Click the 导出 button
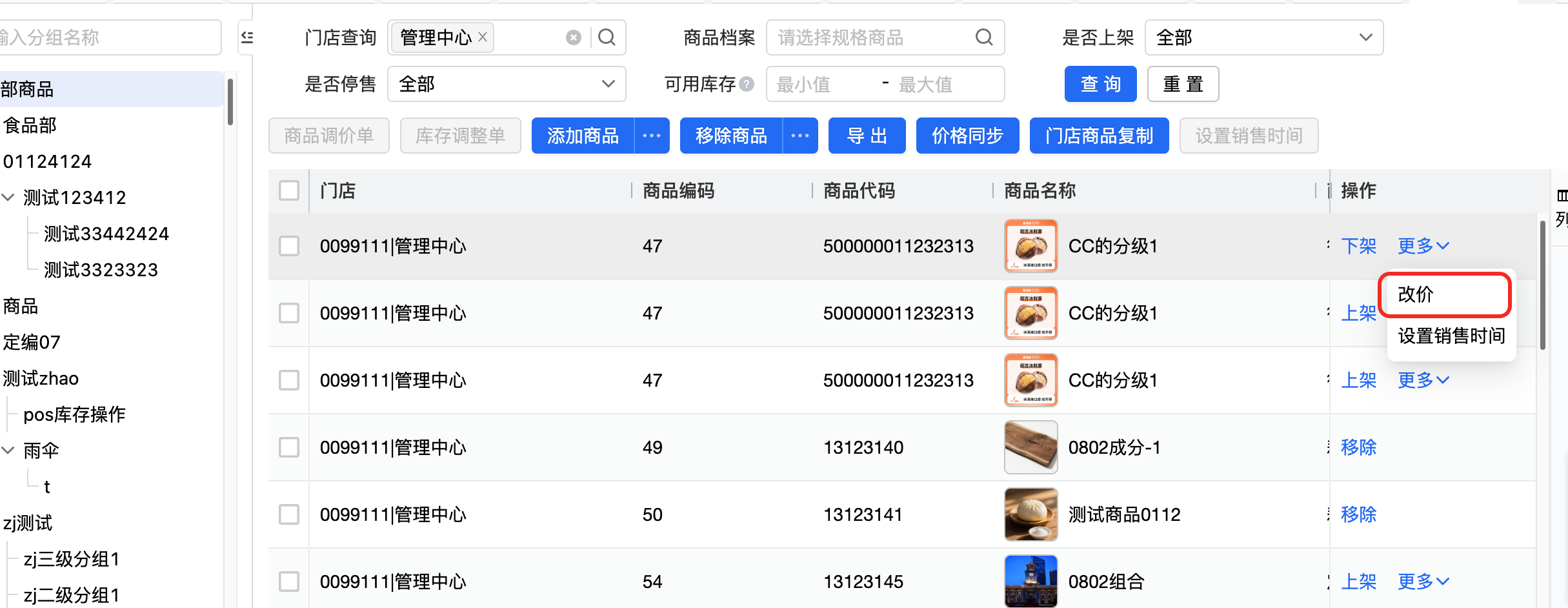The width and height of the screenshot is (1568, 608). [867, 136]
